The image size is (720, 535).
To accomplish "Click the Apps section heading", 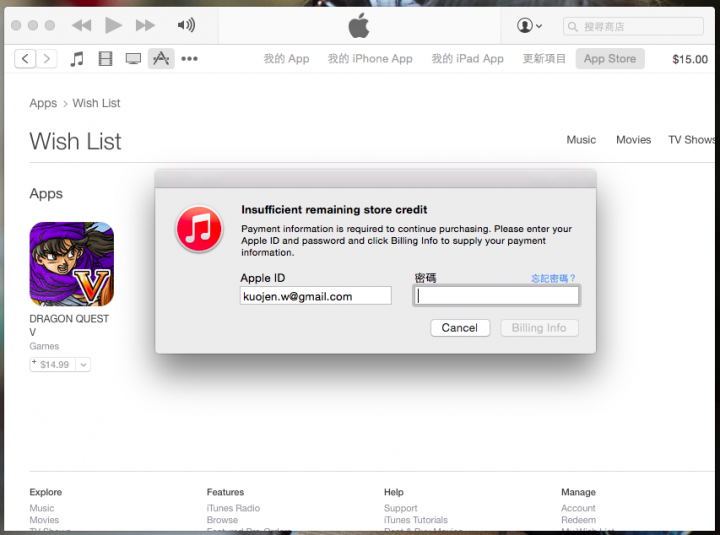I will (46, 194).
